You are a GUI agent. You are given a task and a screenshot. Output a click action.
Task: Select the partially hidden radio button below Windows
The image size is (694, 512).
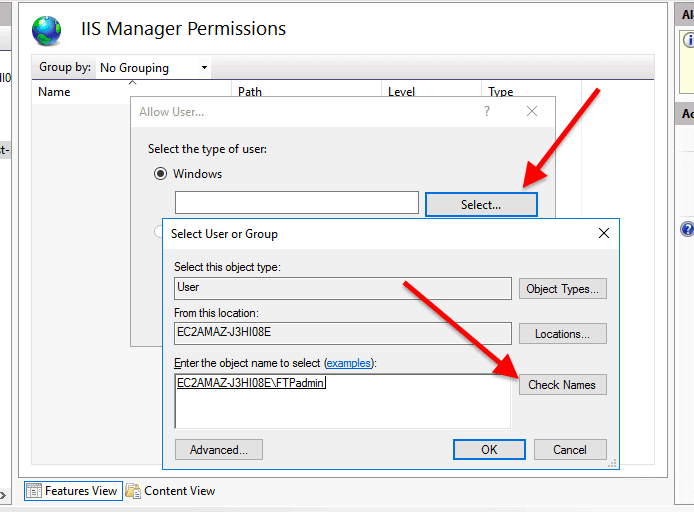tap(159, 232)
